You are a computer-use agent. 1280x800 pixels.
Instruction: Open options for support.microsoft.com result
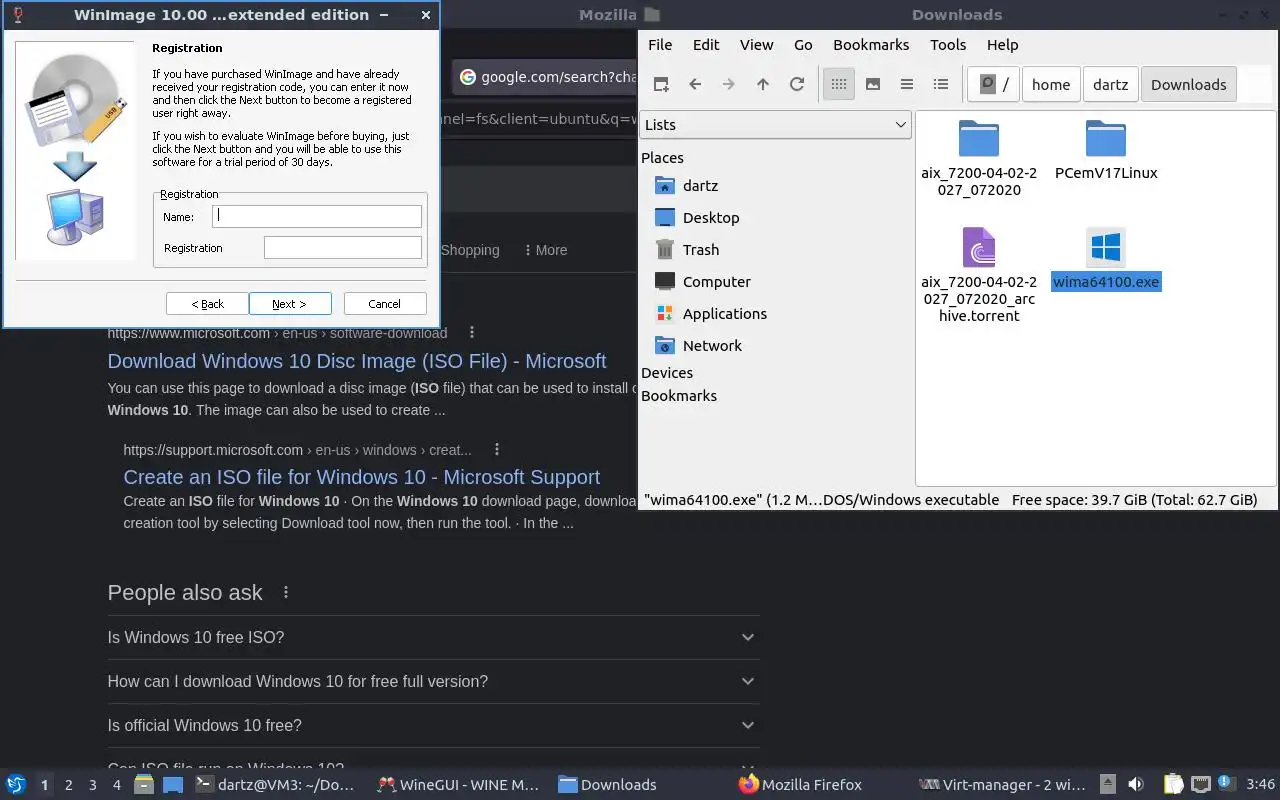pos(496,449)
